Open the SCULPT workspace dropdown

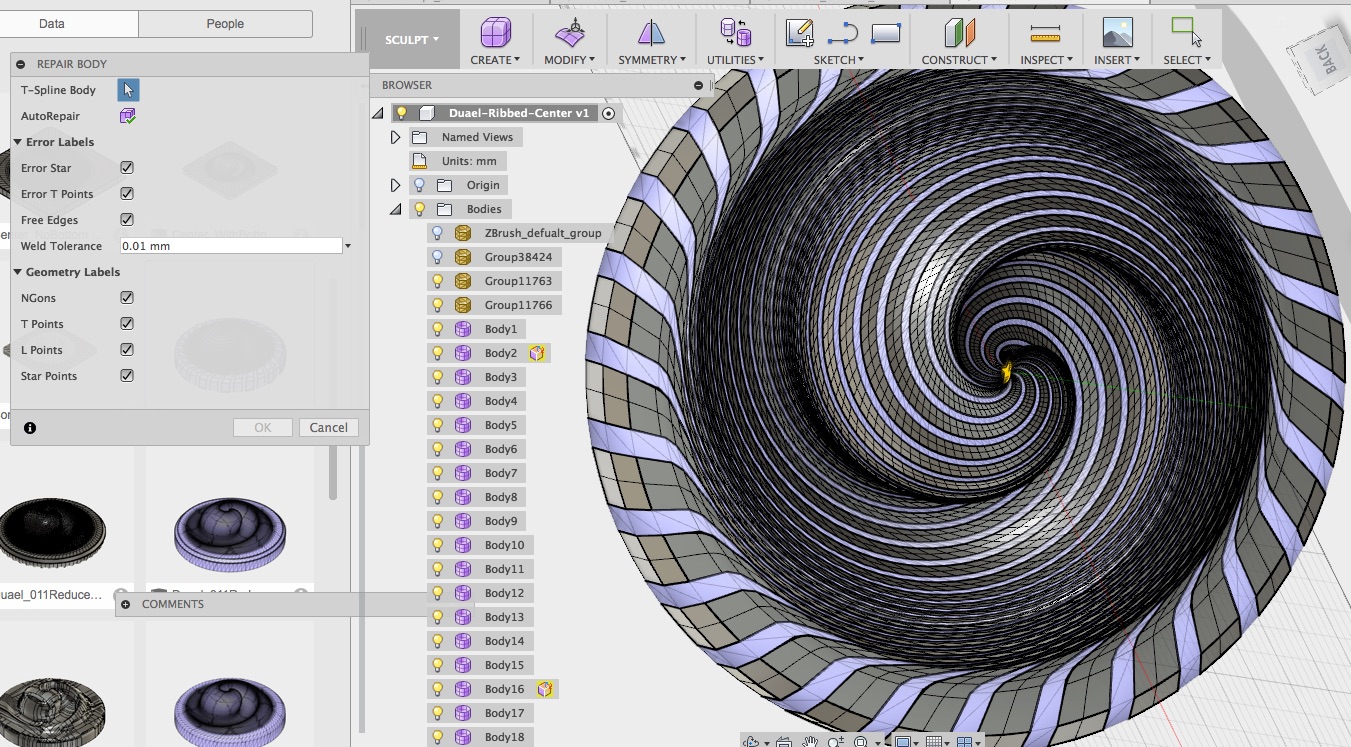[x=412, y=40]
